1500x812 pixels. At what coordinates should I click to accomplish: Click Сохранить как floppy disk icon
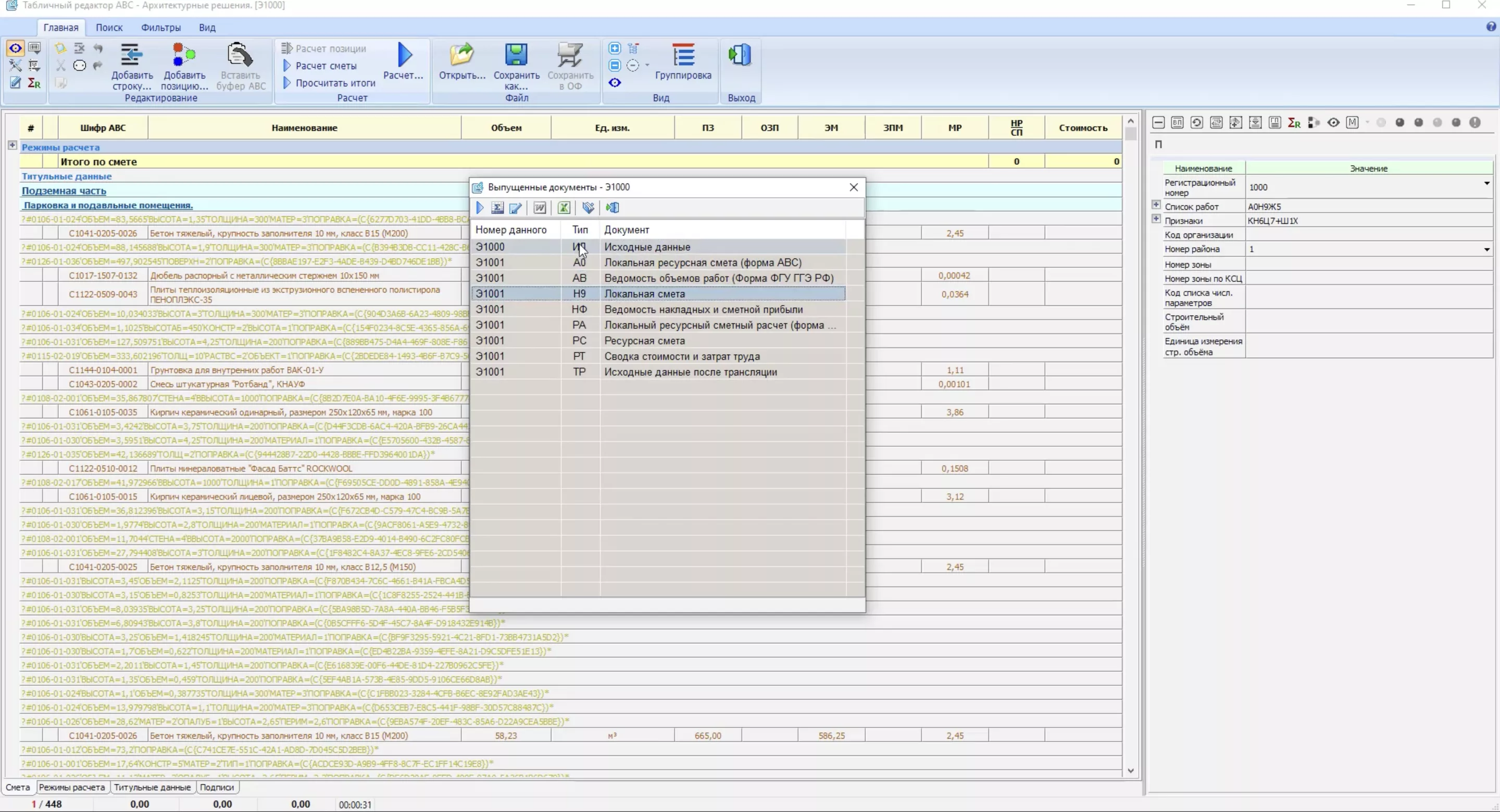click(x=516, y=55)
